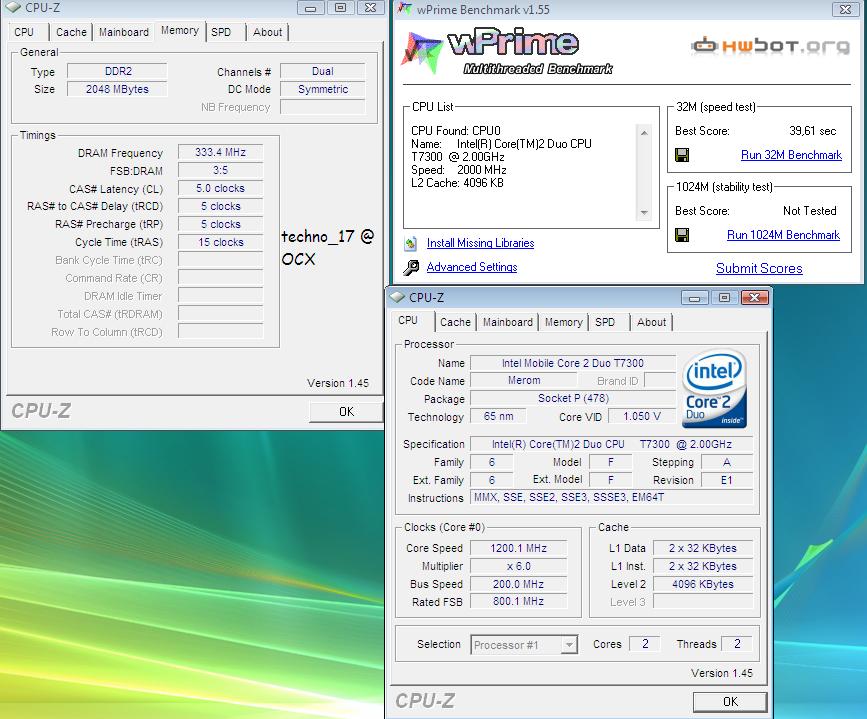Click the wPrime logo graphic
The height and width of the screenshot is (719, 867).
point(506,52)
